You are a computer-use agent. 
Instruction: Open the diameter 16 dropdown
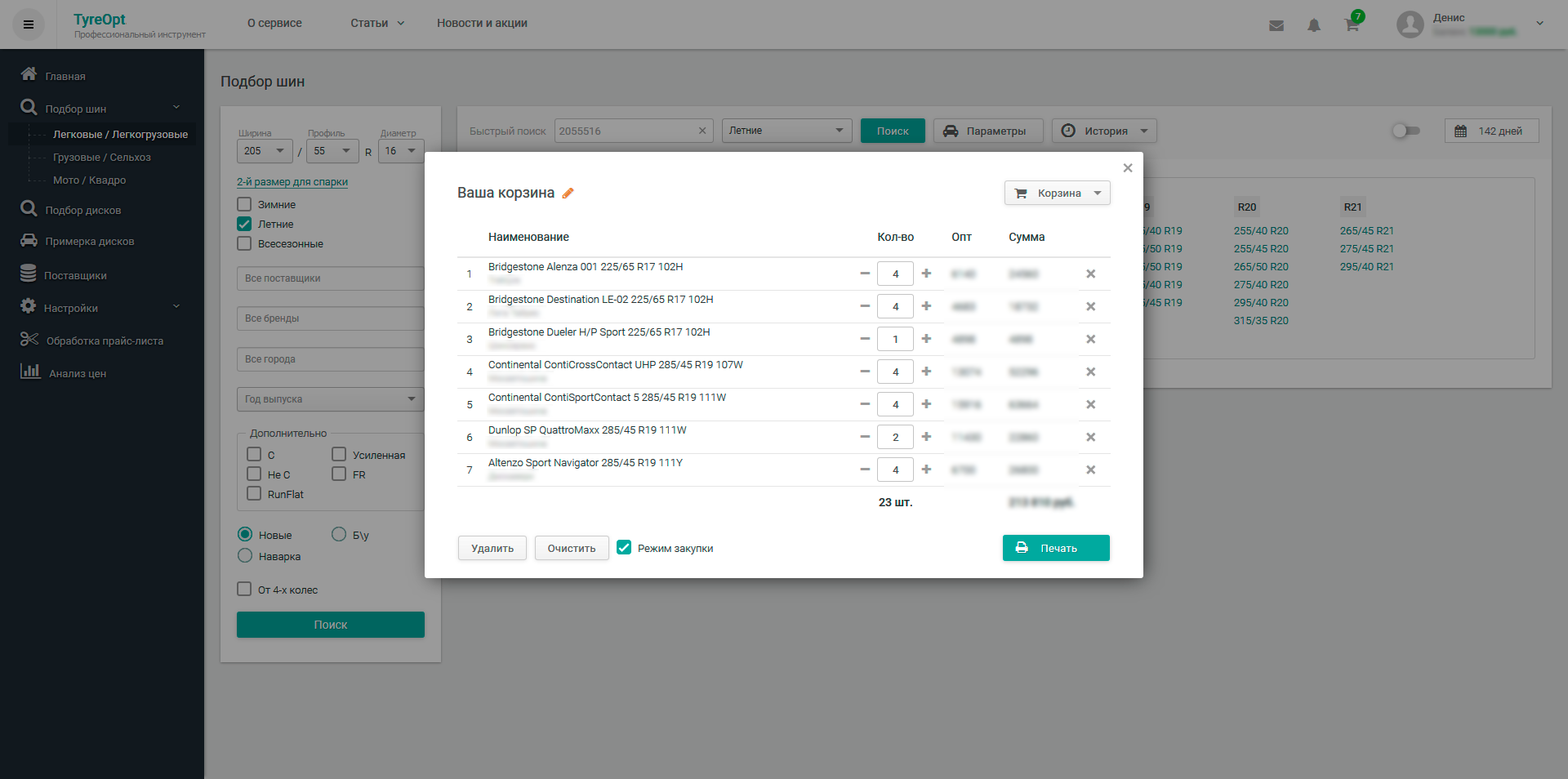tap(401, 151)
